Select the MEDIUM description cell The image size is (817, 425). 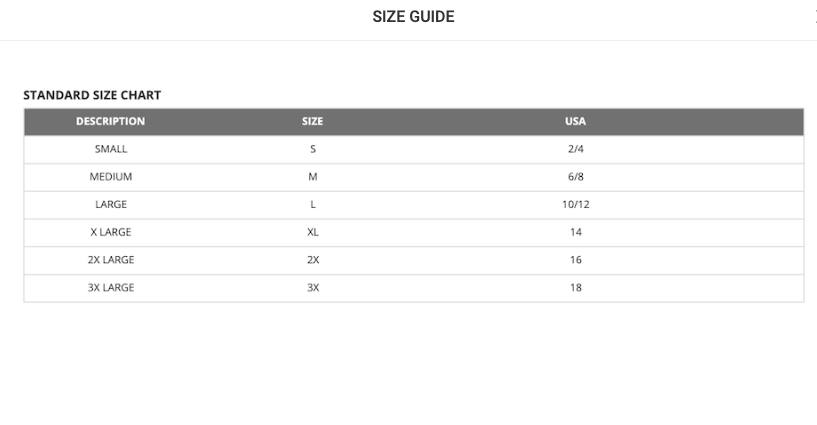[111, 177]
